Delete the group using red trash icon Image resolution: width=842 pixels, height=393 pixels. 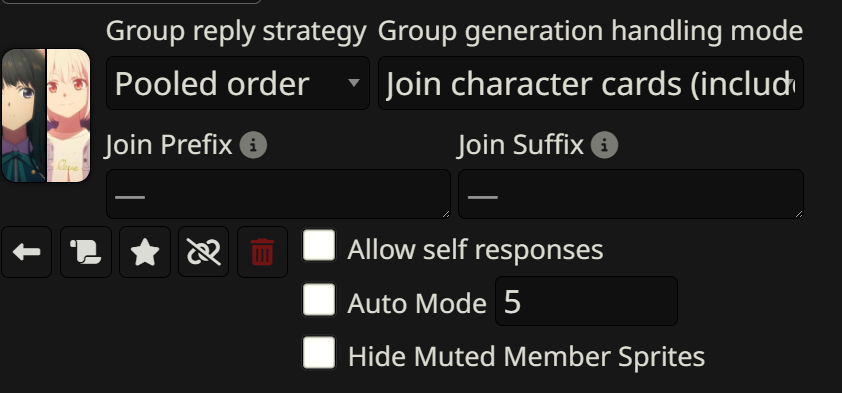(263, 252)
